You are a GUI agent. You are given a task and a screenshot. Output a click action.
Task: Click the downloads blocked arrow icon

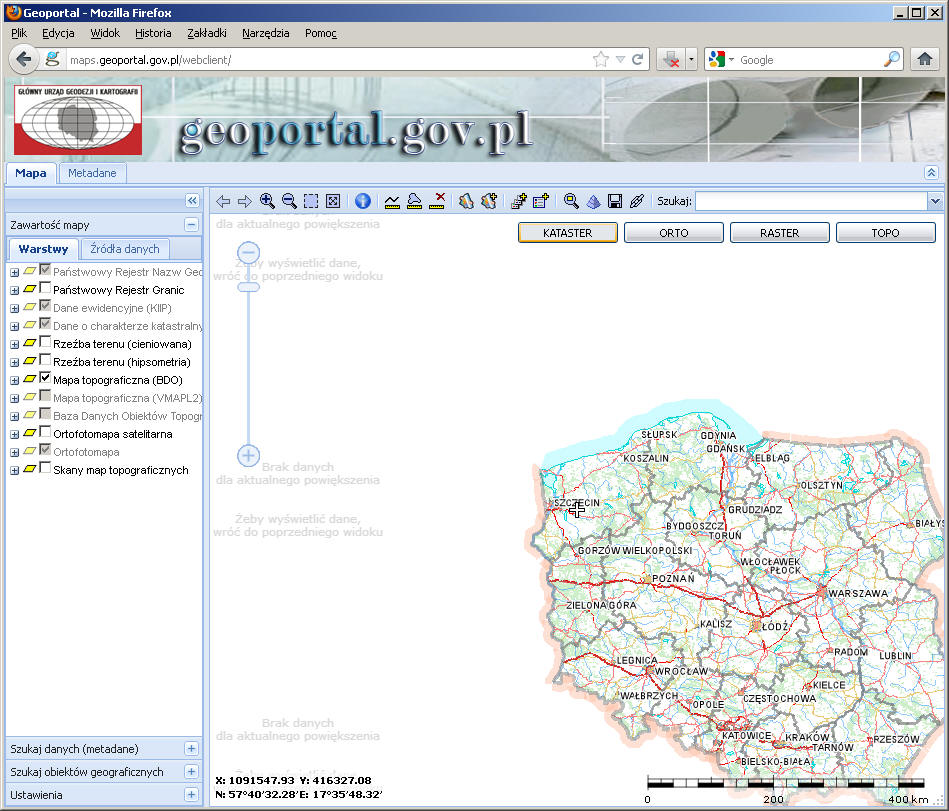[x=671, y=59]
